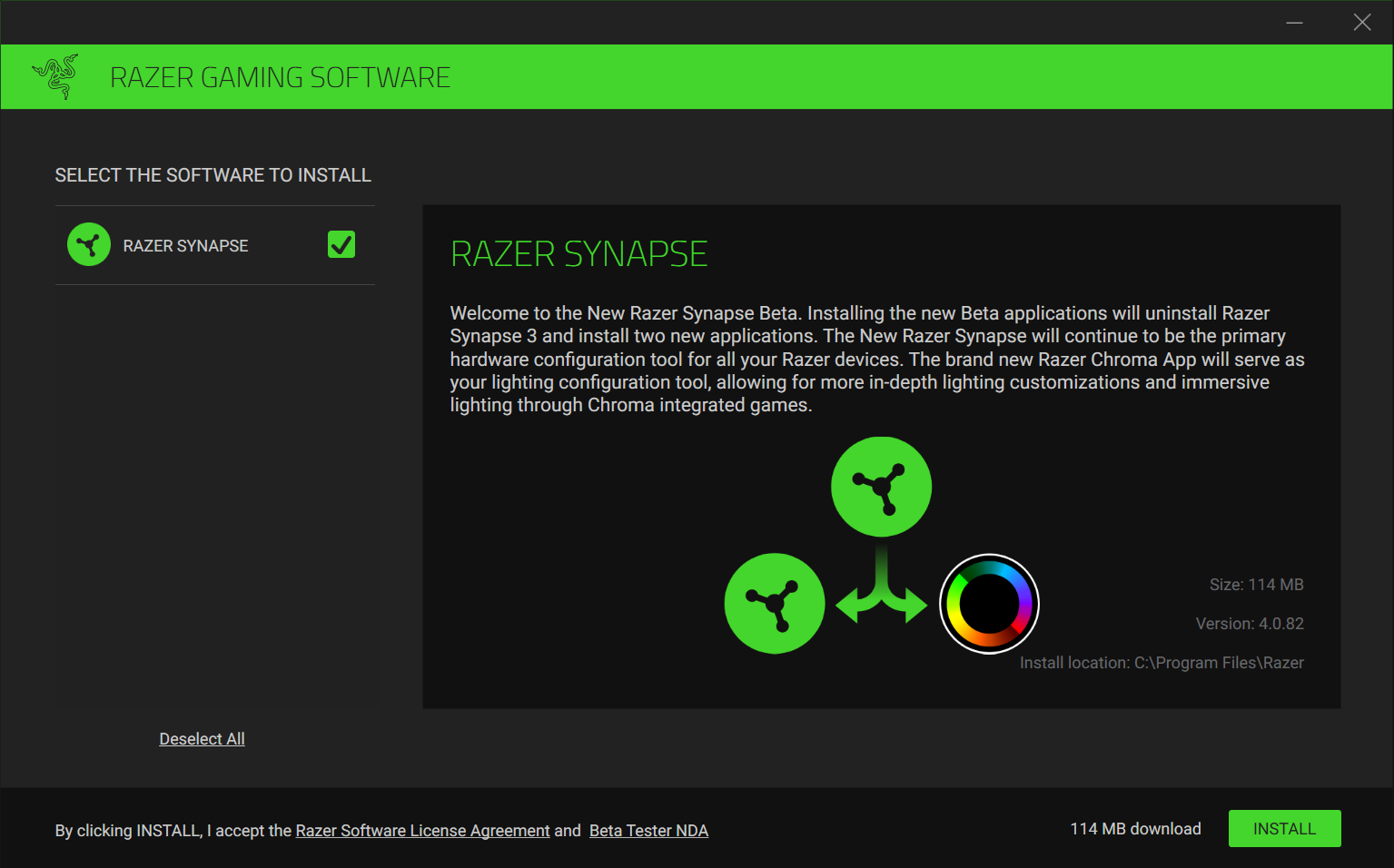
Task: Click the INSTALL button
Action: tap(1284, 829)
